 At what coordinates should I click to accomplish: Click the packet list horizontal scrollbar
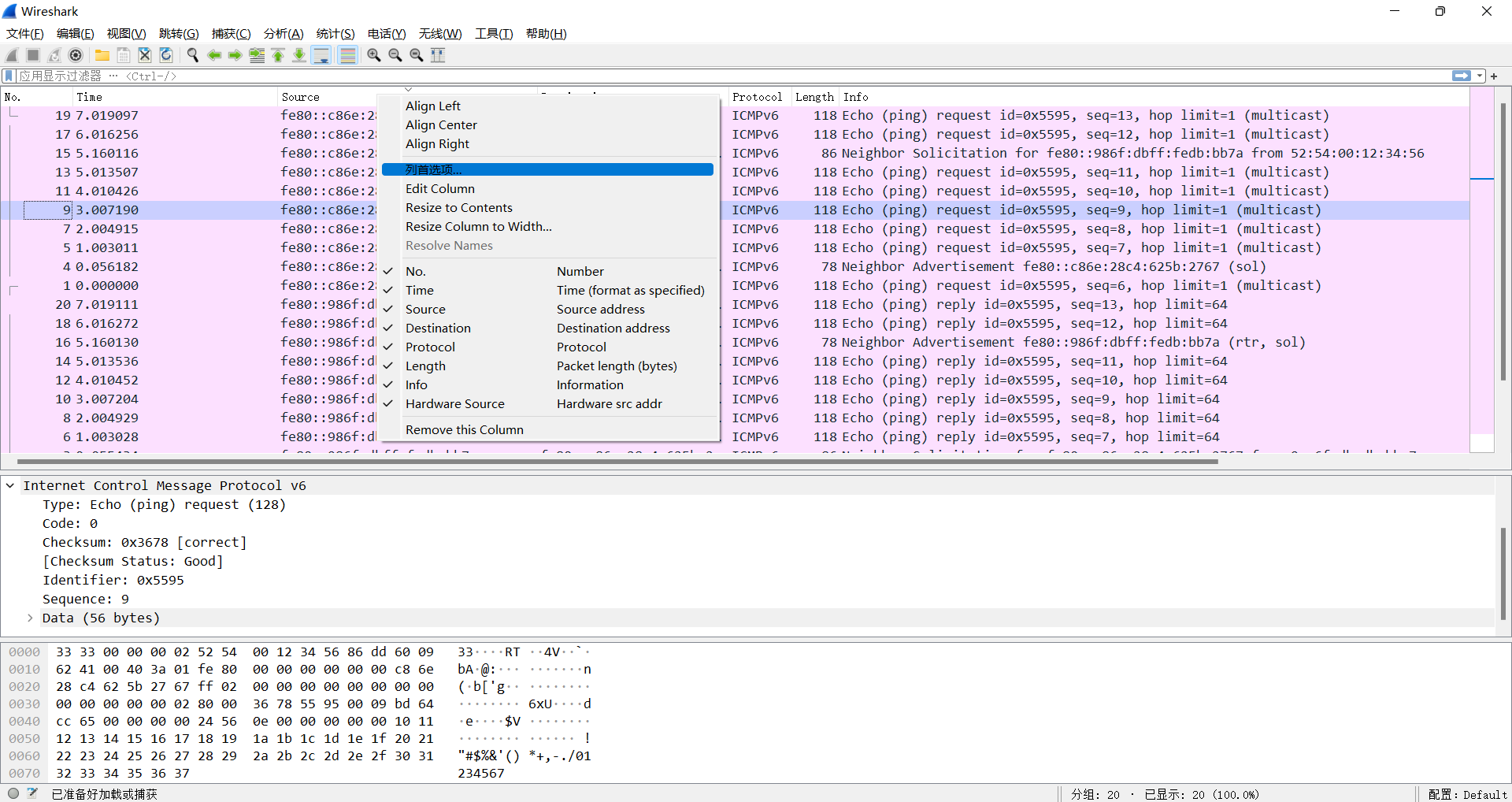(x=617, y=462)
